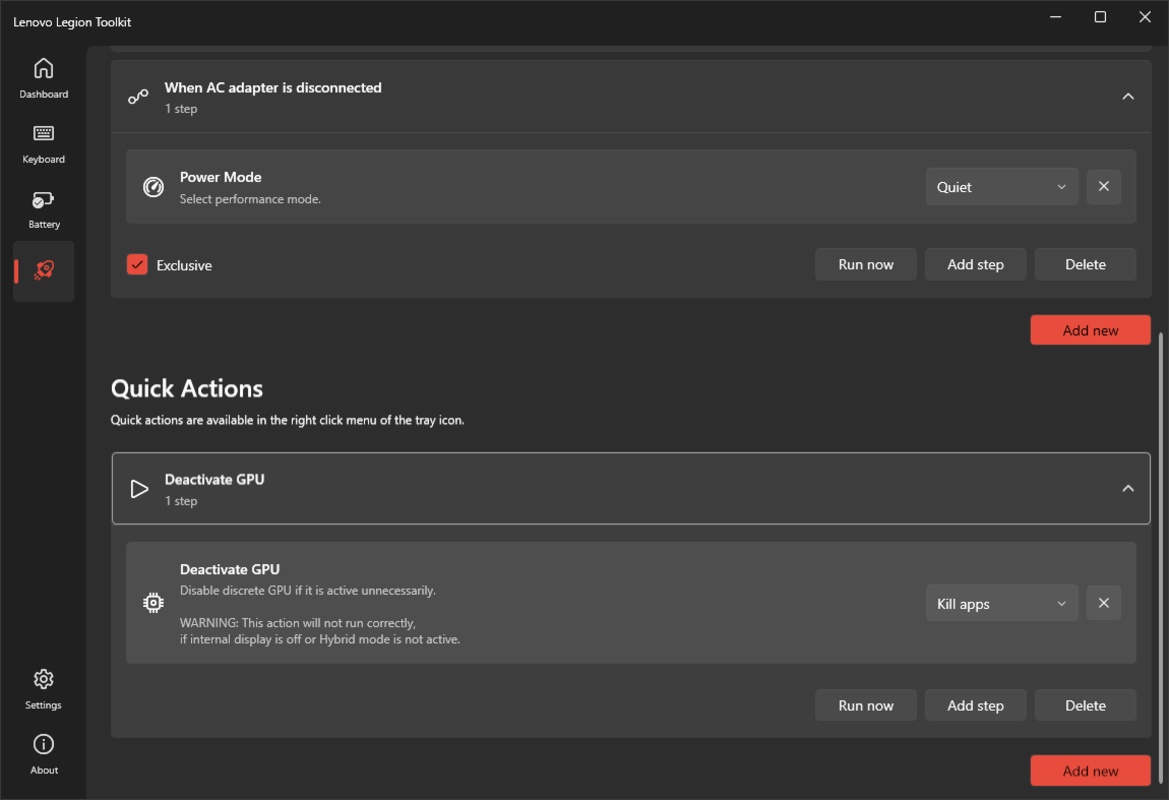The image size is (1169, 800).
Task: Delete the AC adapter disconnected automation
Action: coord(1085,265)
